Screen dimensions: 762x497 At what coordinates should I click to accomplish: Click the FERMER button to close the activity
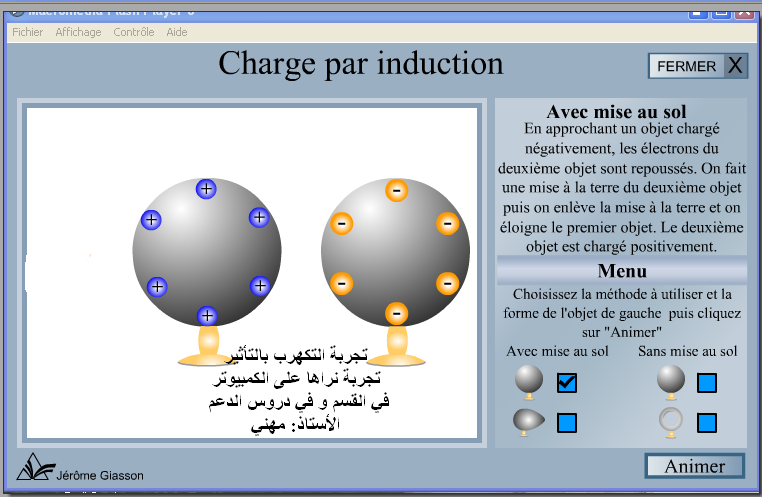pos(697,66)
